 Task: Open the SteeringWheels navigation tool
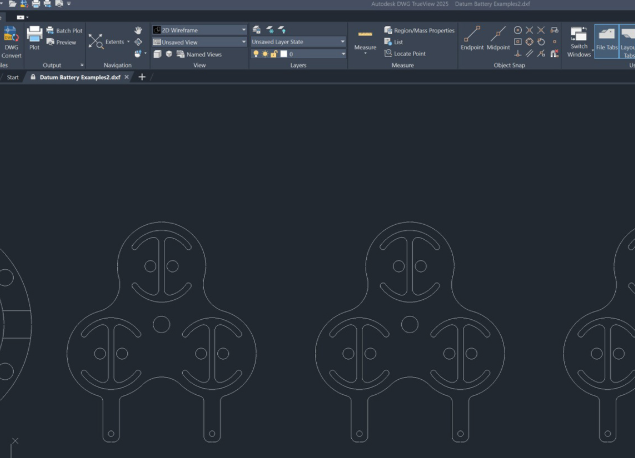click(x=138, y=54)
